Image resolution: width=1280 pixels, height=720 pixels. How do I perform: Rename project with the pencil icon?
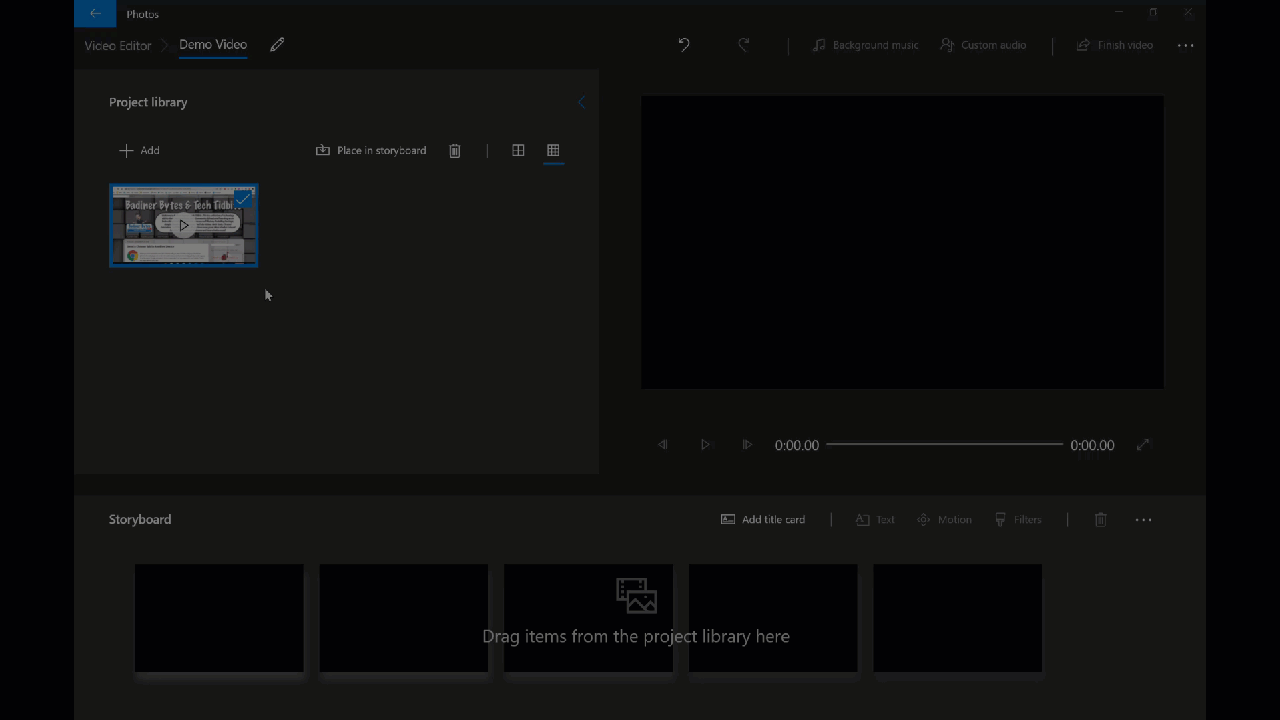pyautogui.click(x=277, y=45)
